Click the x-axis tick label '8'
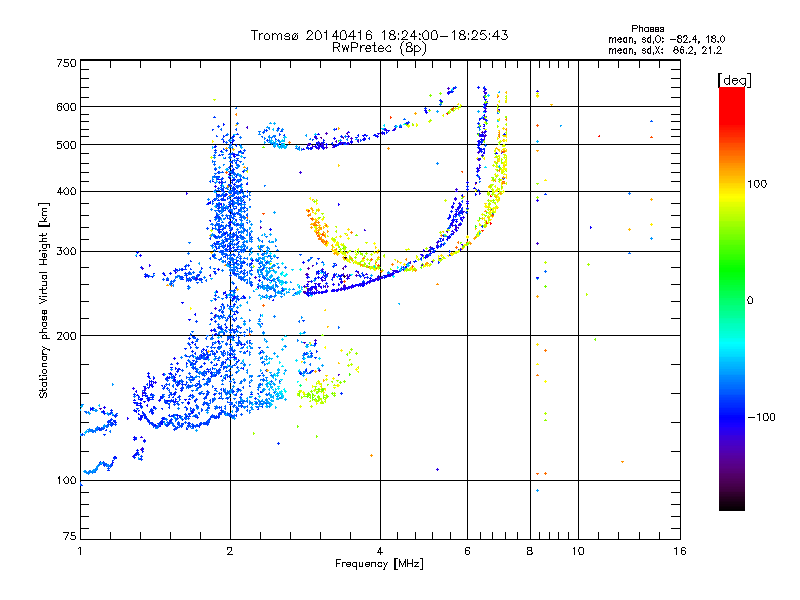Screen dimensions: 800x600 click(530, 551)
